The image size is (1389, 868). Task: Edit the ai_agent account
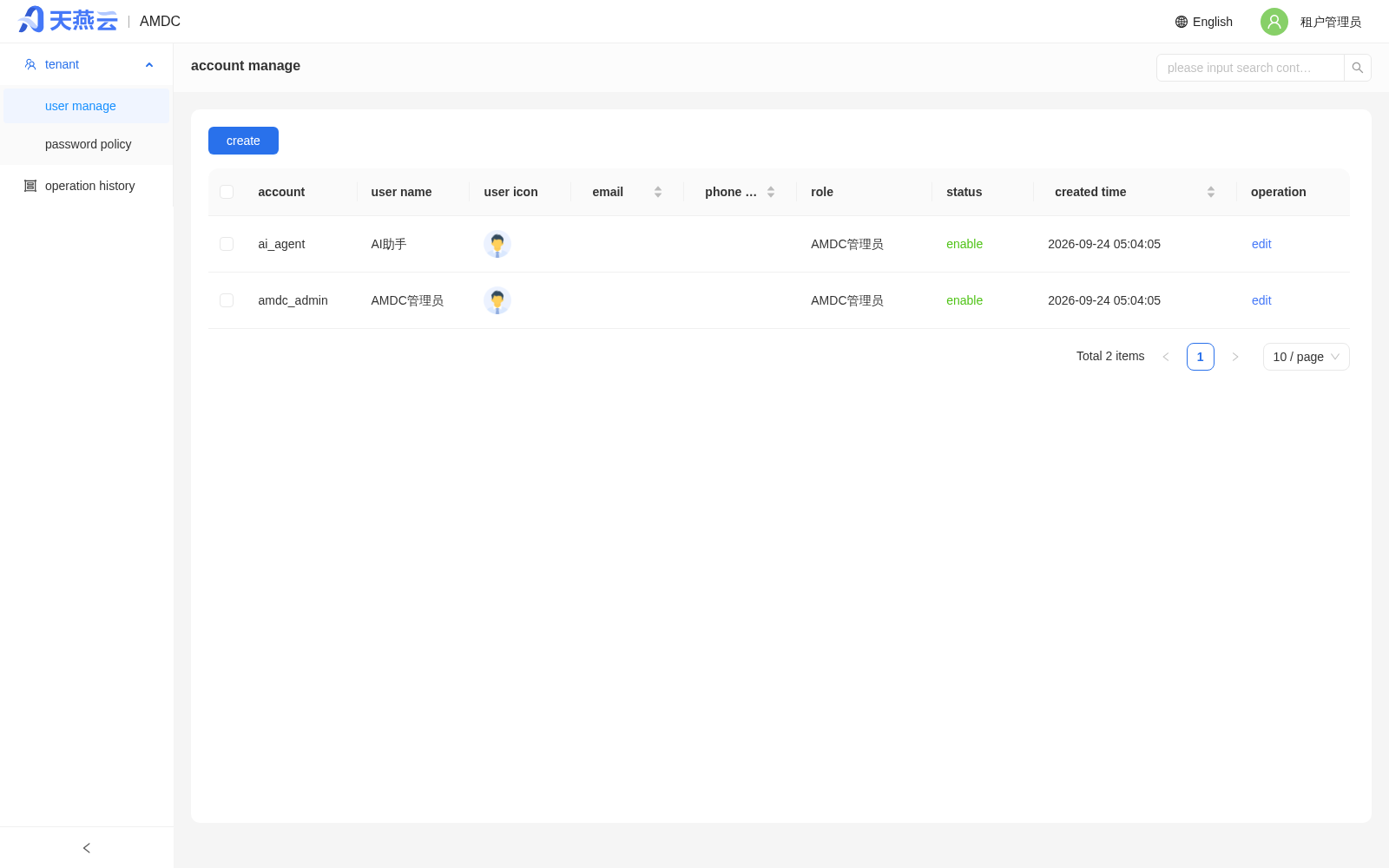click(1261, 244)
